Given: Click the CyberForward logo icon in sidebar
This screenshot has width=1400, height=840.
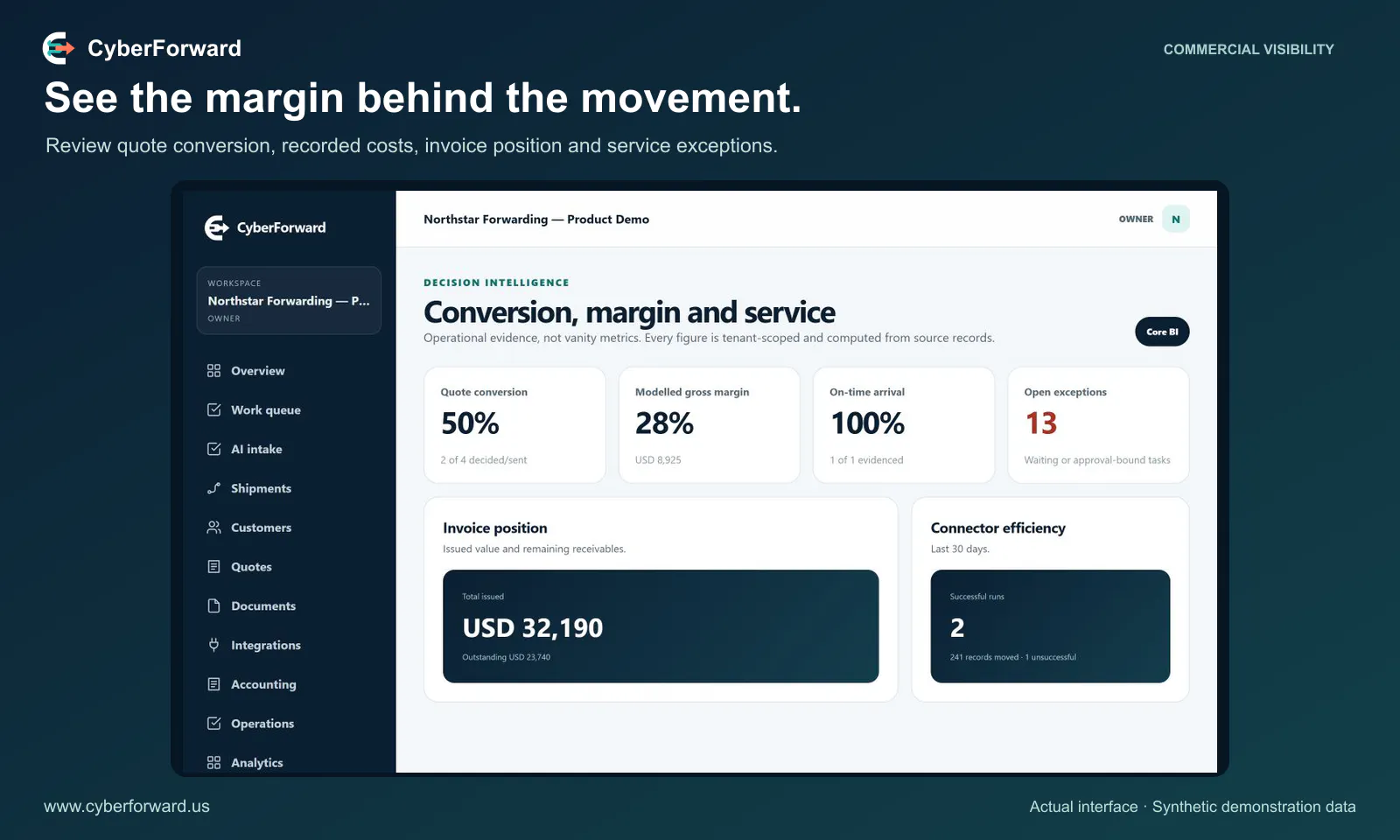Looking at the screenshot, I should tap(216, 227).
